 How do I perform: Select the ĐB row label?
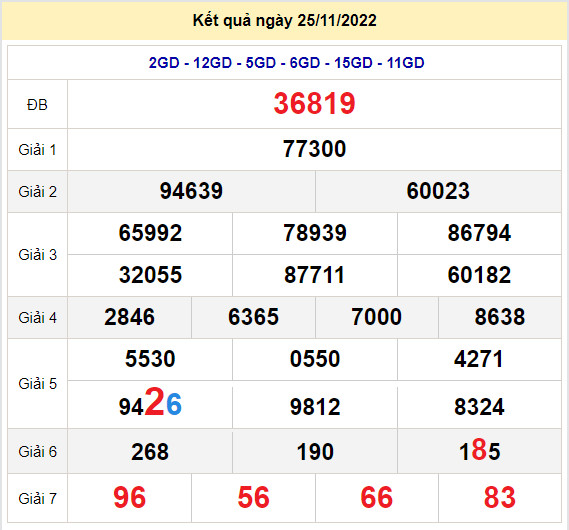pos(37,105)
